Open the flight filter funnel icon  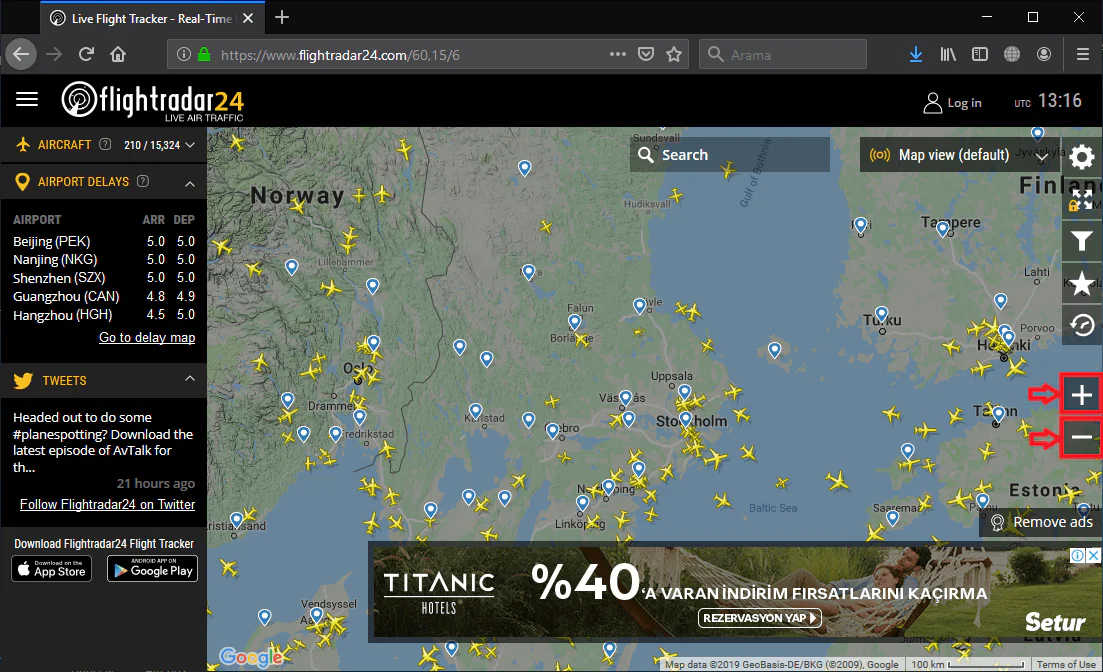point(1081,241)
